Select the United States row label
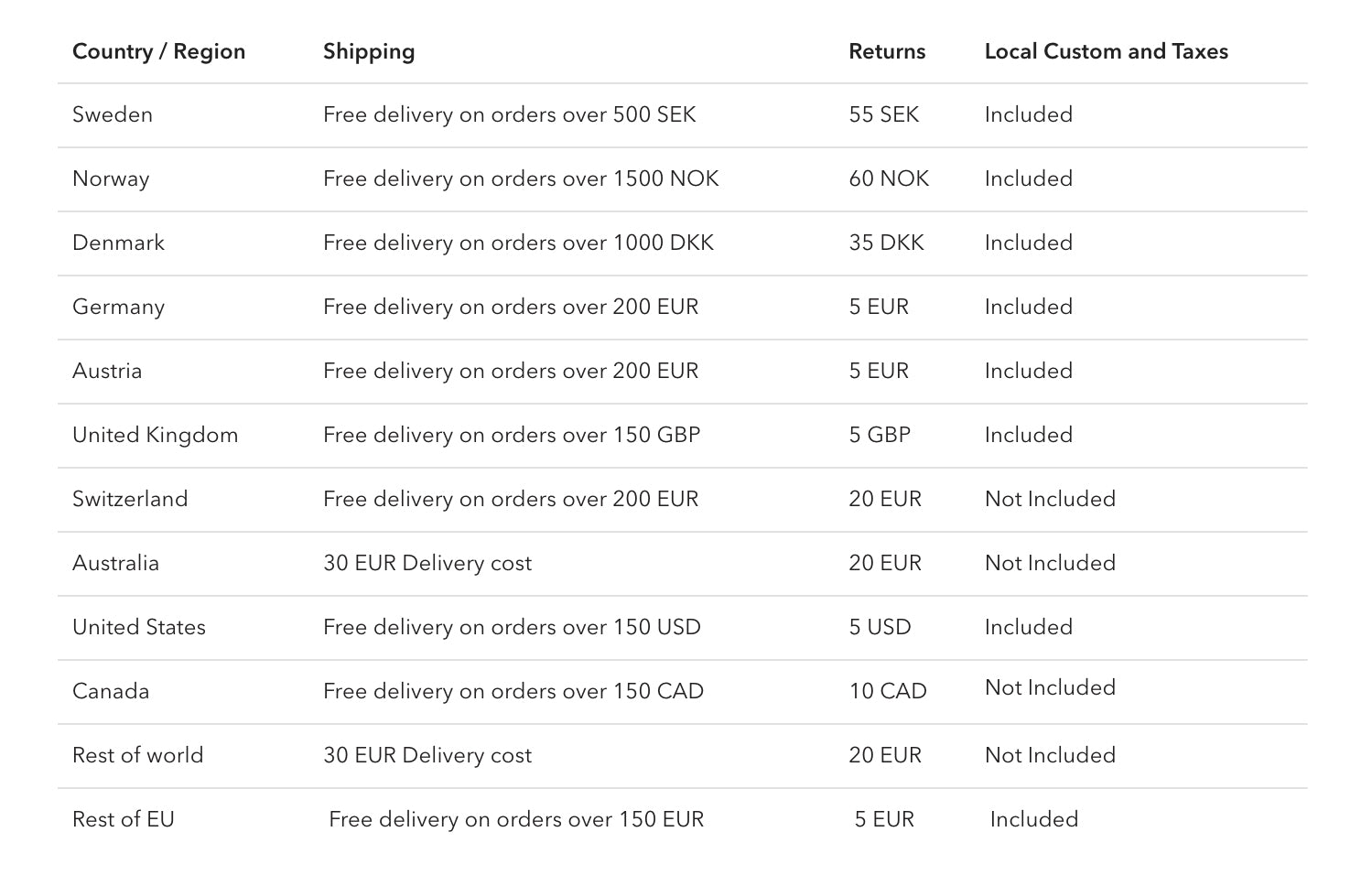Screen dimensions: 1372x886 [139, 627]
